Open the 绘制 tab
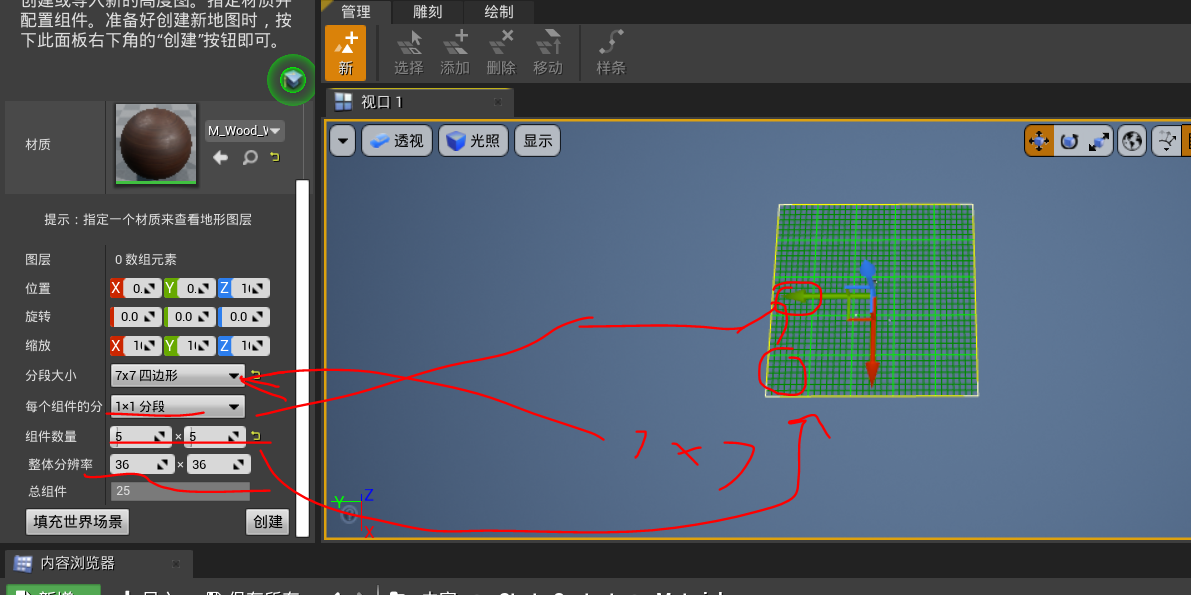Viewport: 1191px width, 595px height. pyautogui.click(x=498, y=11)
